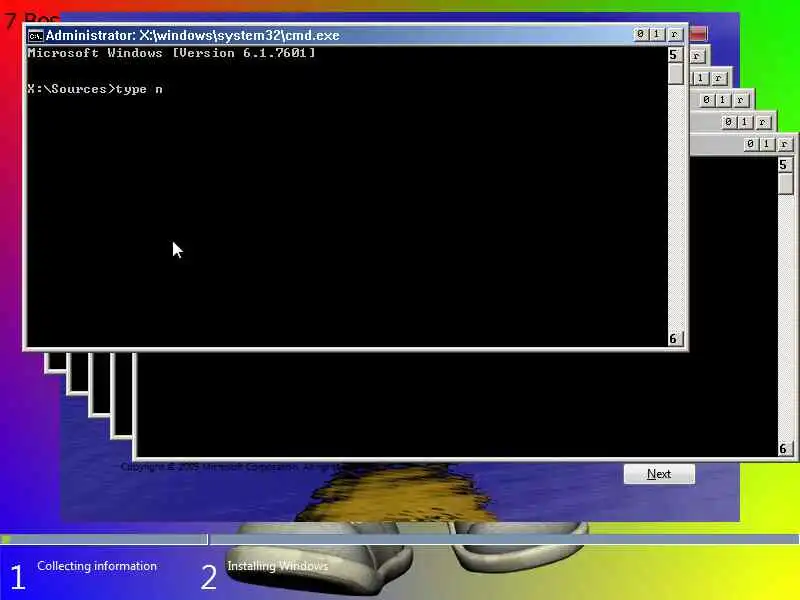Click the 'r' close glyph of the lowest cascaded cmd window
Screen dimensions: 800x600
coord(784,144)
